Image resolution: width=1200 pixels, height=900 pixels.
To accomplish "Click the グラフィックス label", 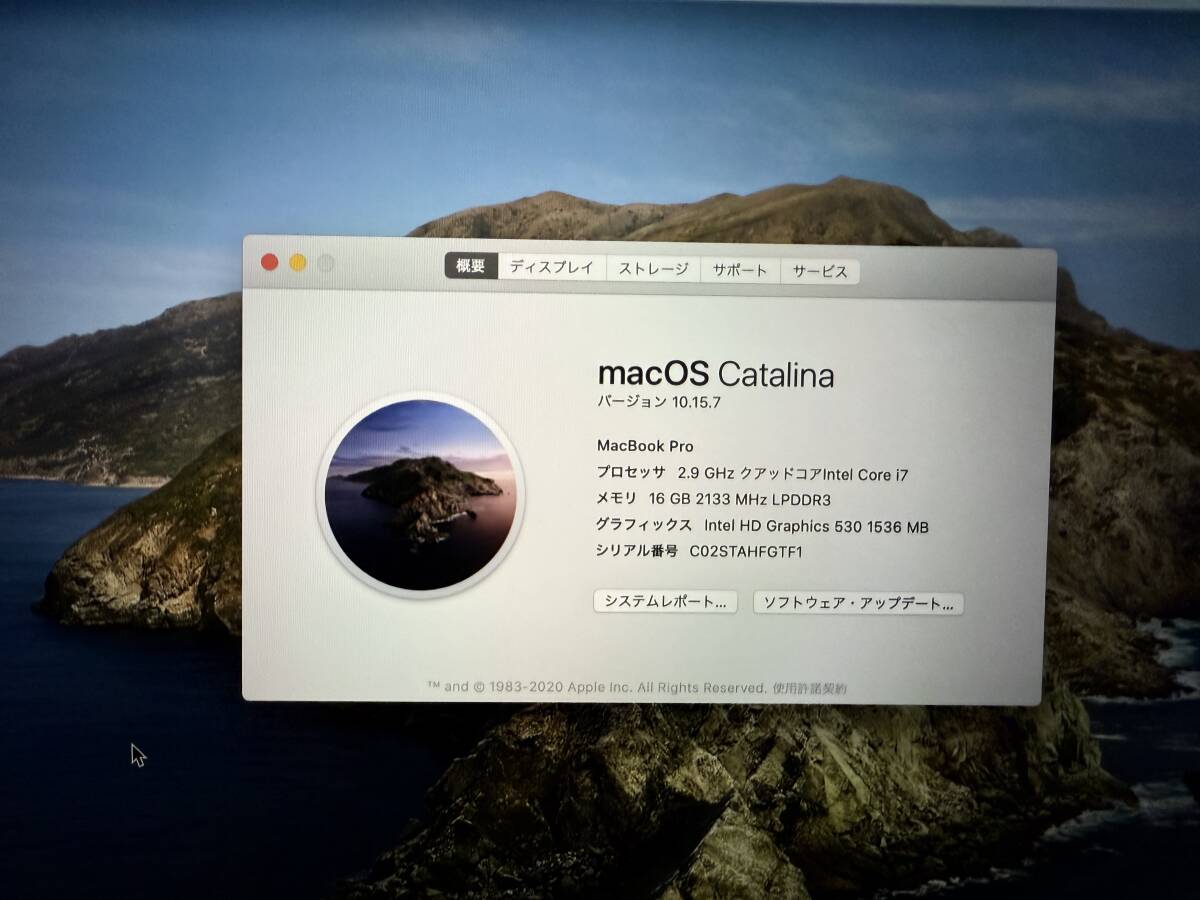I will [644, 524].
